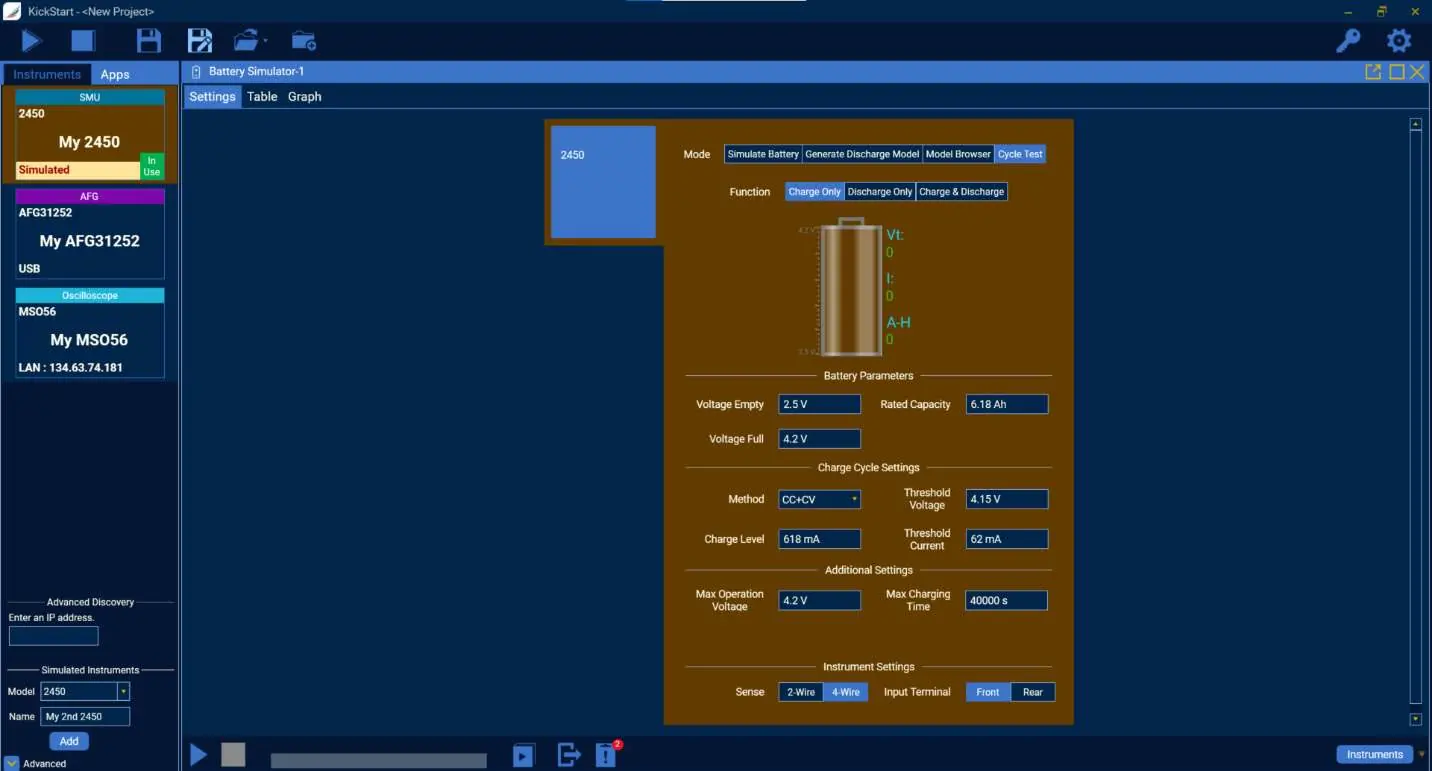Save the project with the floppy disk icon

click(149, 41)
